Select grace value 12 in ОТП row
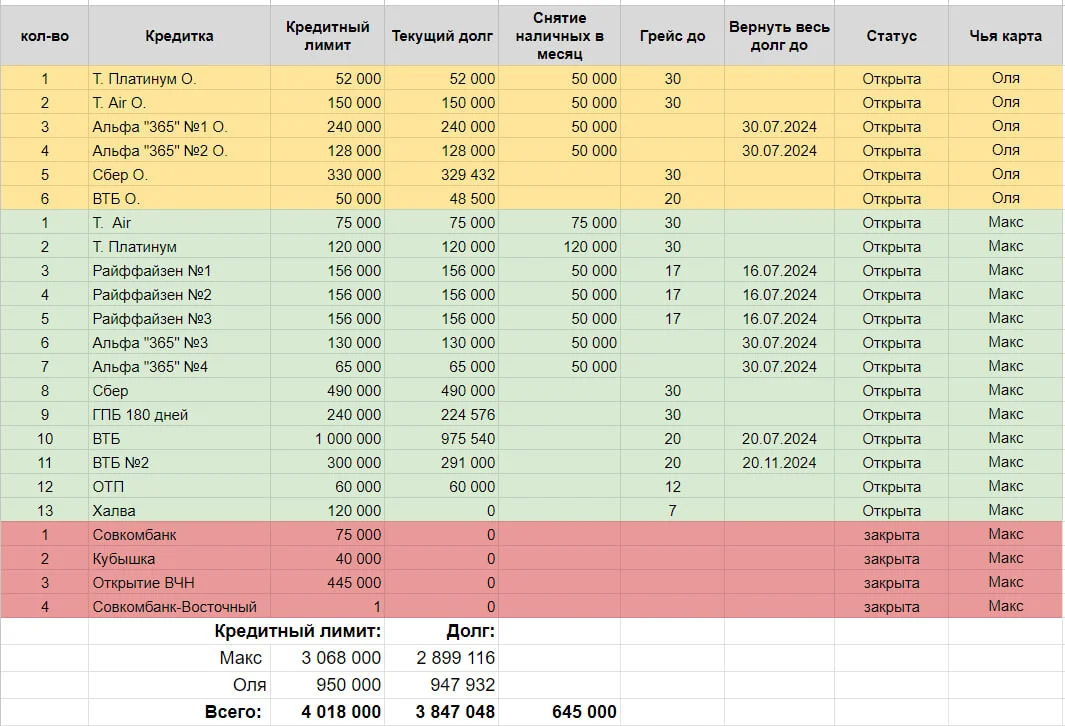 click(x=672, y=486)
